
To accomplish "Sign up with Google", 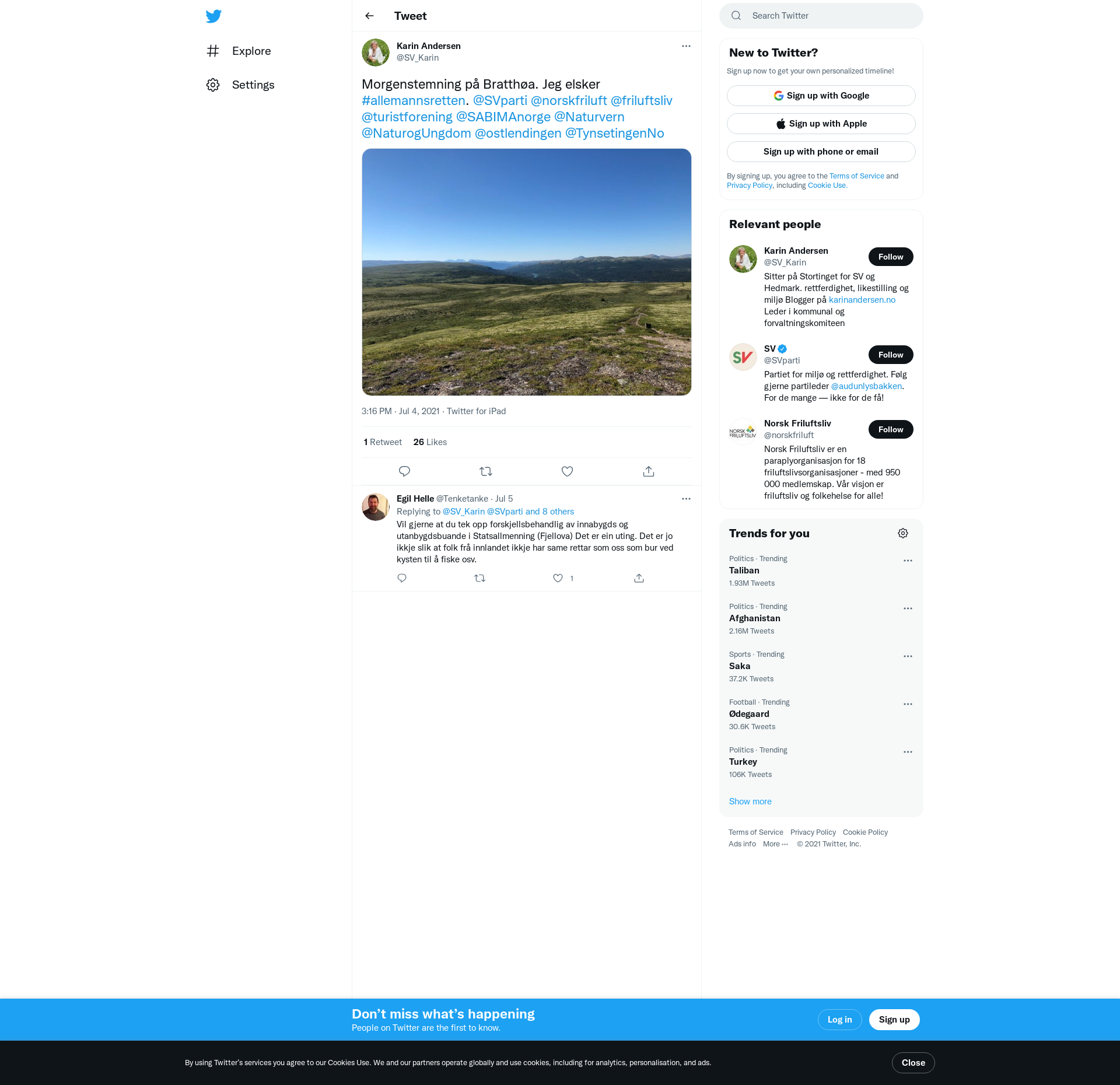I will tap(821, 96).
